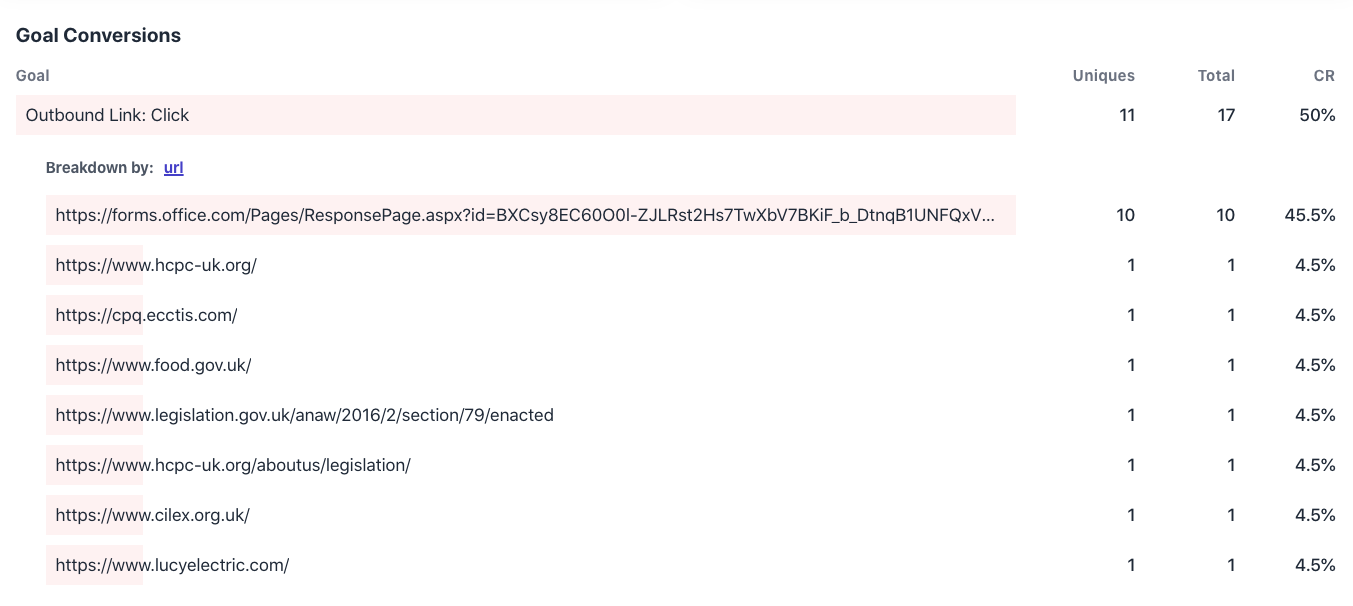The width and height of the screenshot is (1353, 606).
Task: Click the Goal Conversions heading
Action: click(x=98, y=35)
